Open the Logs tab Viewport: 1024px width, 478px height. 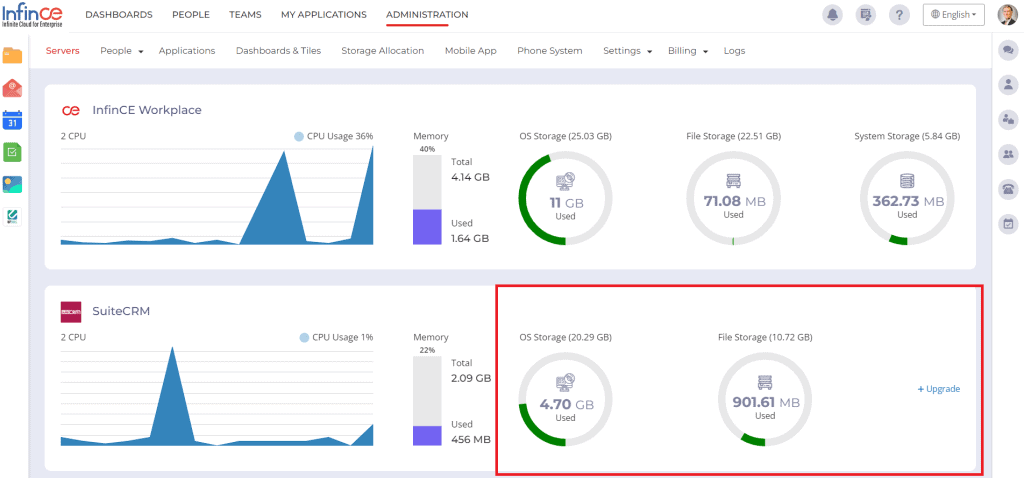pyautogui.click(x=734, y=51)
